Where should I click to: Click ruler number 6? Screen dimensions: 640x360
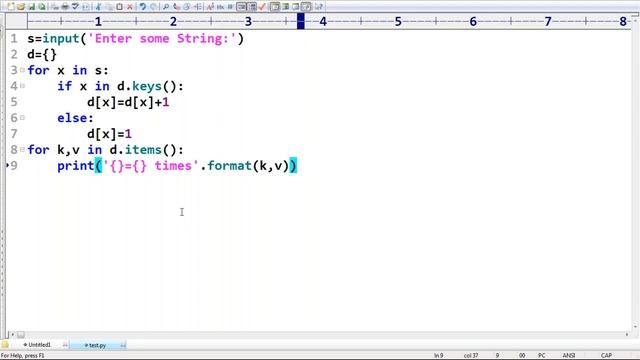click(473, 21)
